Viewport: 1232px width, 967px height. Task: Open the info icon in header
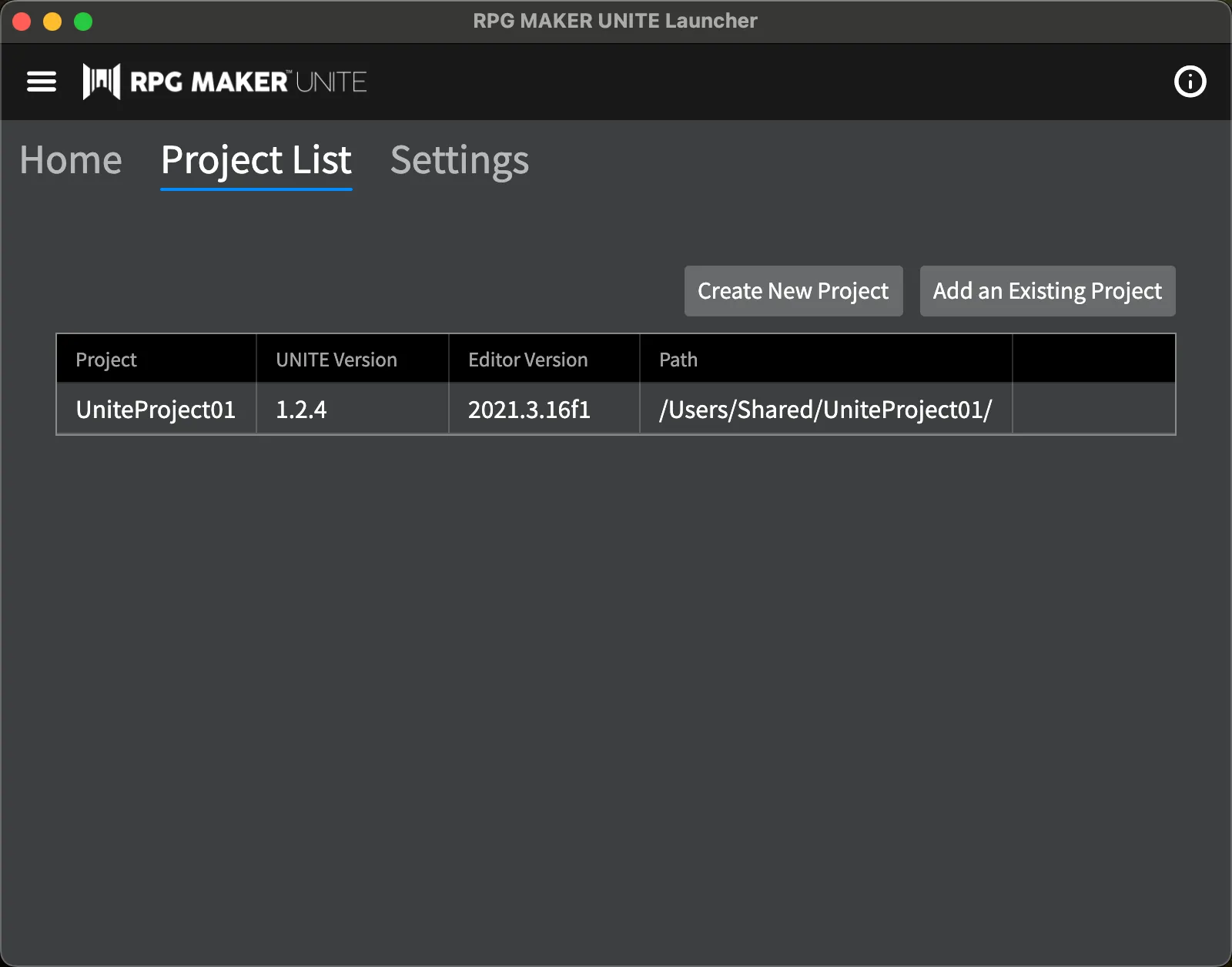1190,82
